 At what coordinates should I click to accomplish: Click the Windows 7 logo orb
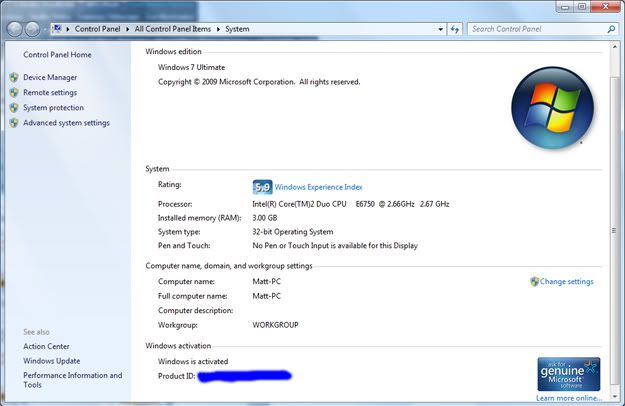(x=552, y=108)
